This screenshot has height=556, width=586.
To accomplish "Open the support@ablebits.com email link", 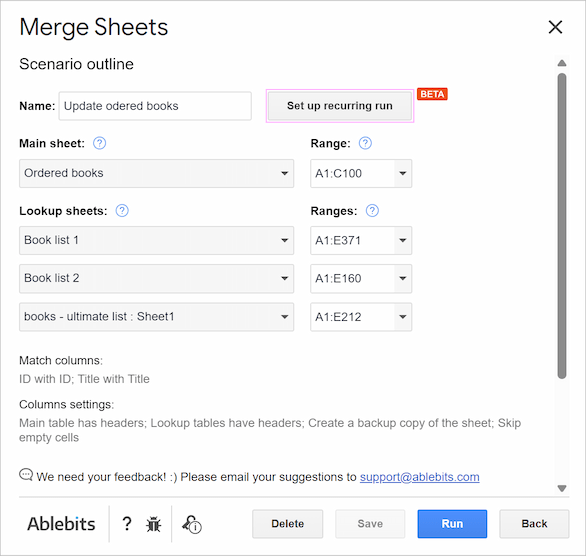I will [x=419, y=477].
